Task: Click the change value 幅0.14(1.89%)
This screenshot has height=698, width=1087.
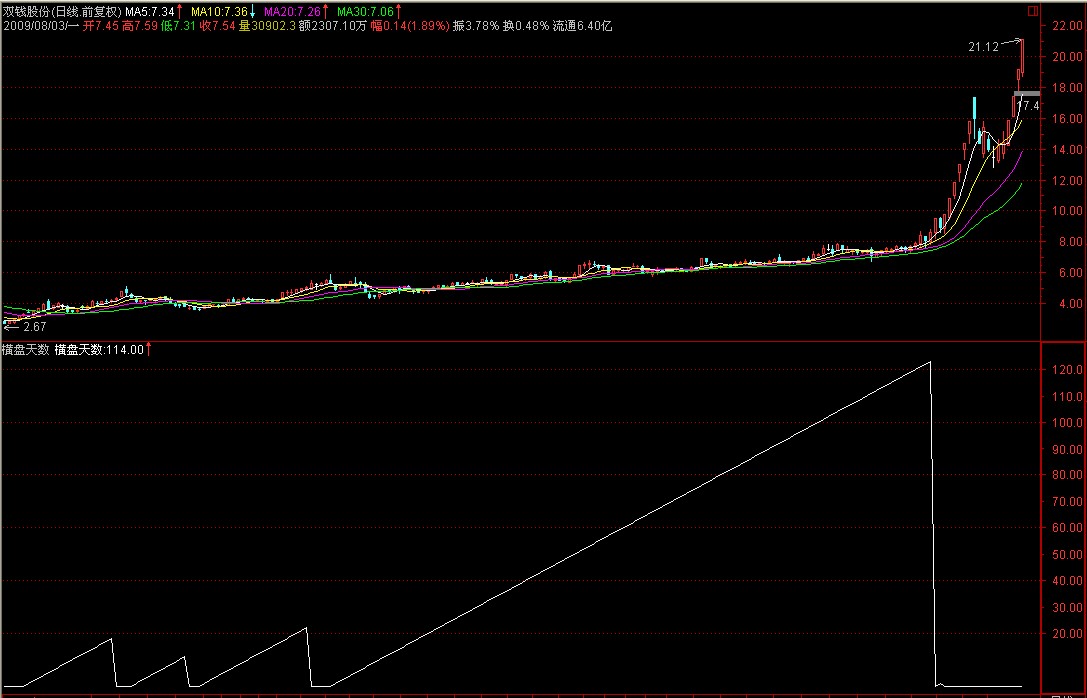Action: tap(410, 26)
